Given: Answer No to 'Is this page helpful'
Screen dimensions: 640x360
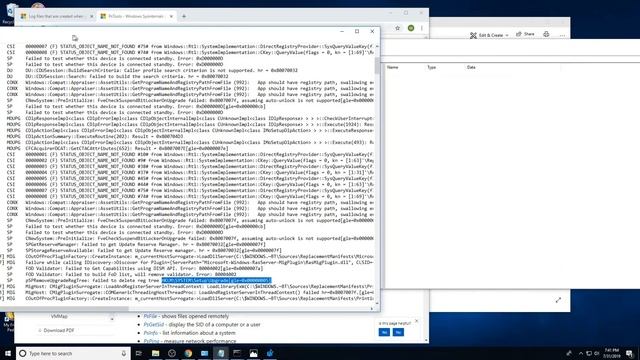Looking at the screenshot, I should click(398, 332).
